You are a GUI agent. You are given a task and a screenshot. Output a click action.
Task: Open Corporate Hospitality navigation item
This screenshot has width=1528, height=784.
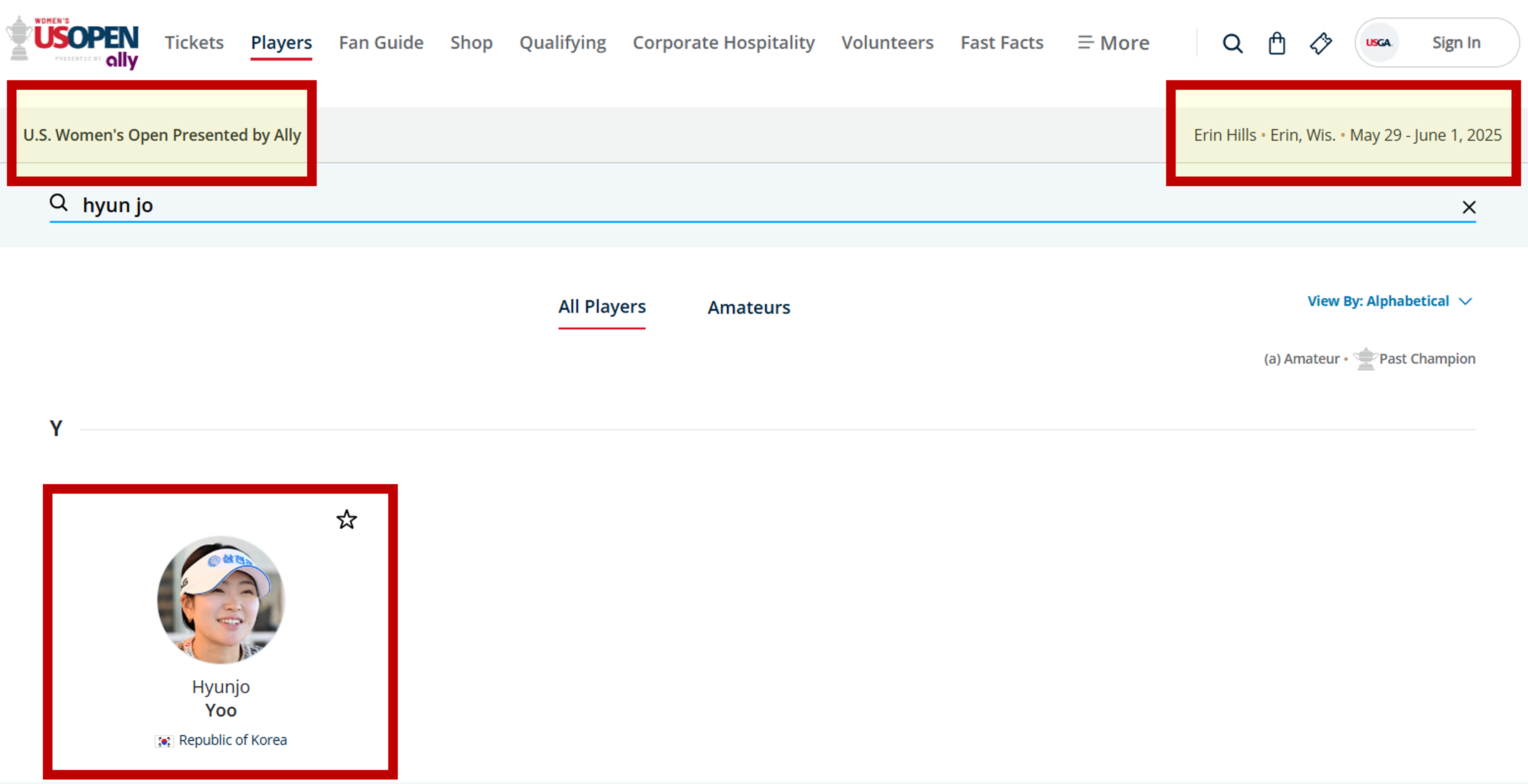coord(724,43)
